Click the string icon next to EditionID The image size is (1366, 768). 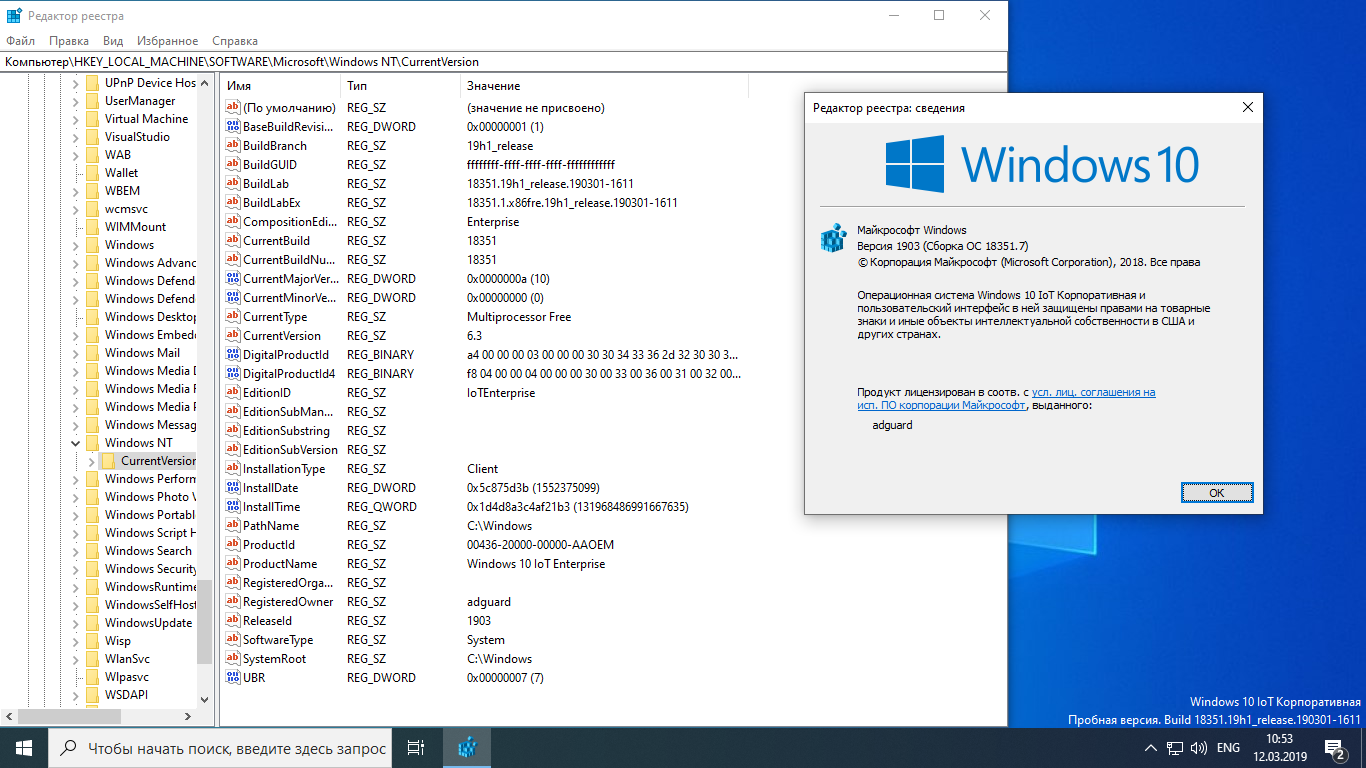point(233,393)
